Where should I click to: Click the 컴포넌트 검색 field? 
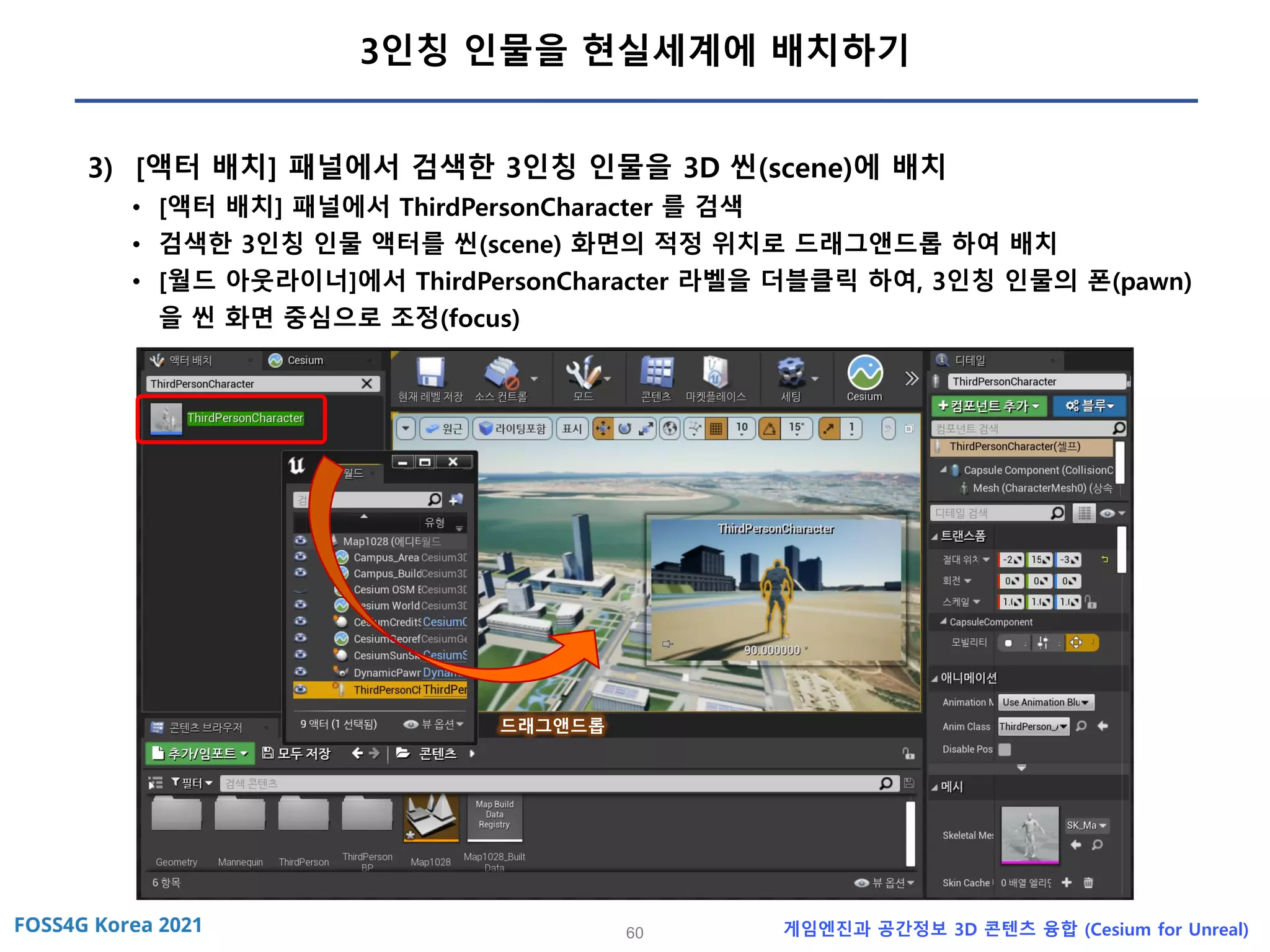click(x=1022, y=428)
